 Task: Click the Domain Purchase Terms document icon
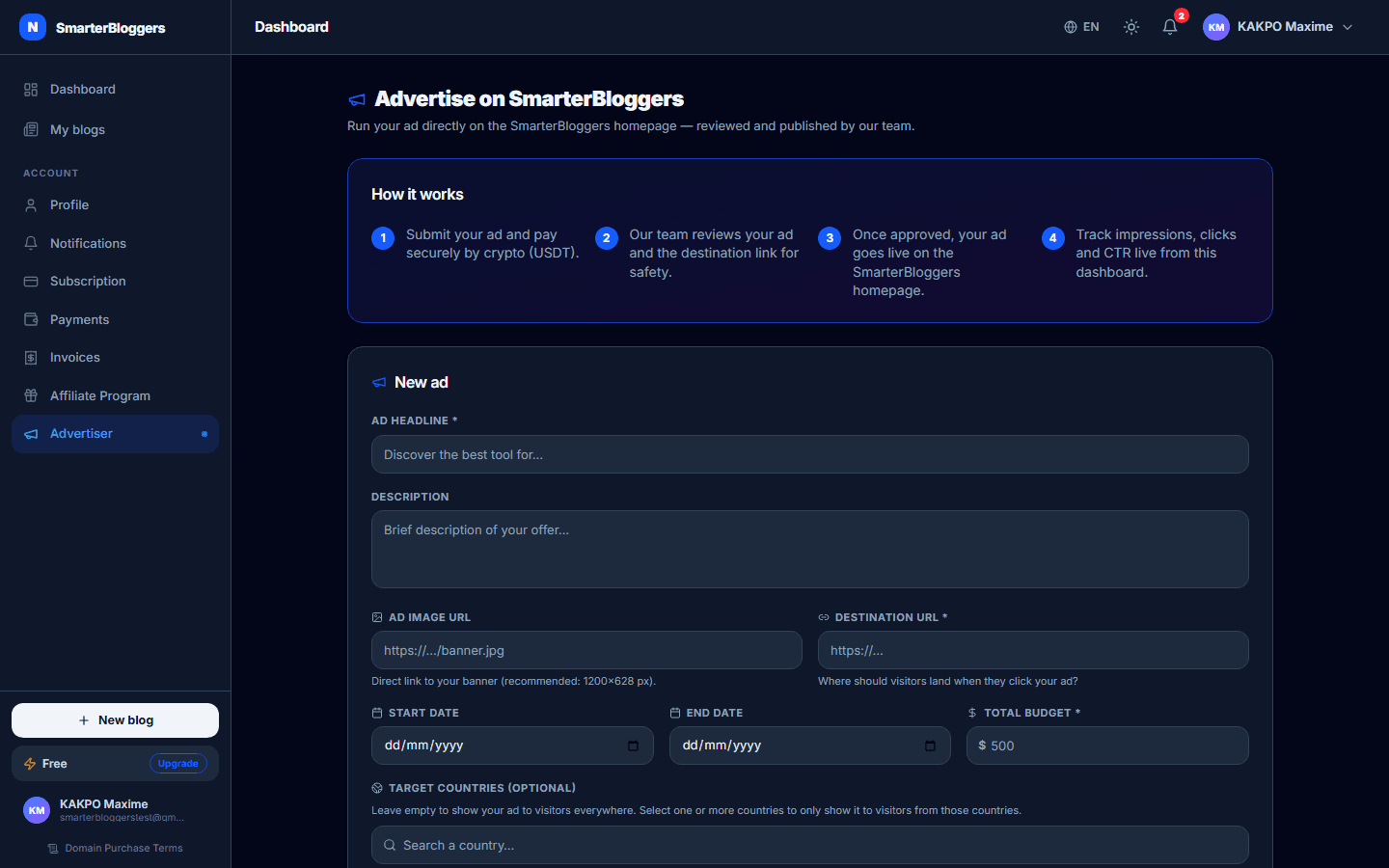coord(53,849)
